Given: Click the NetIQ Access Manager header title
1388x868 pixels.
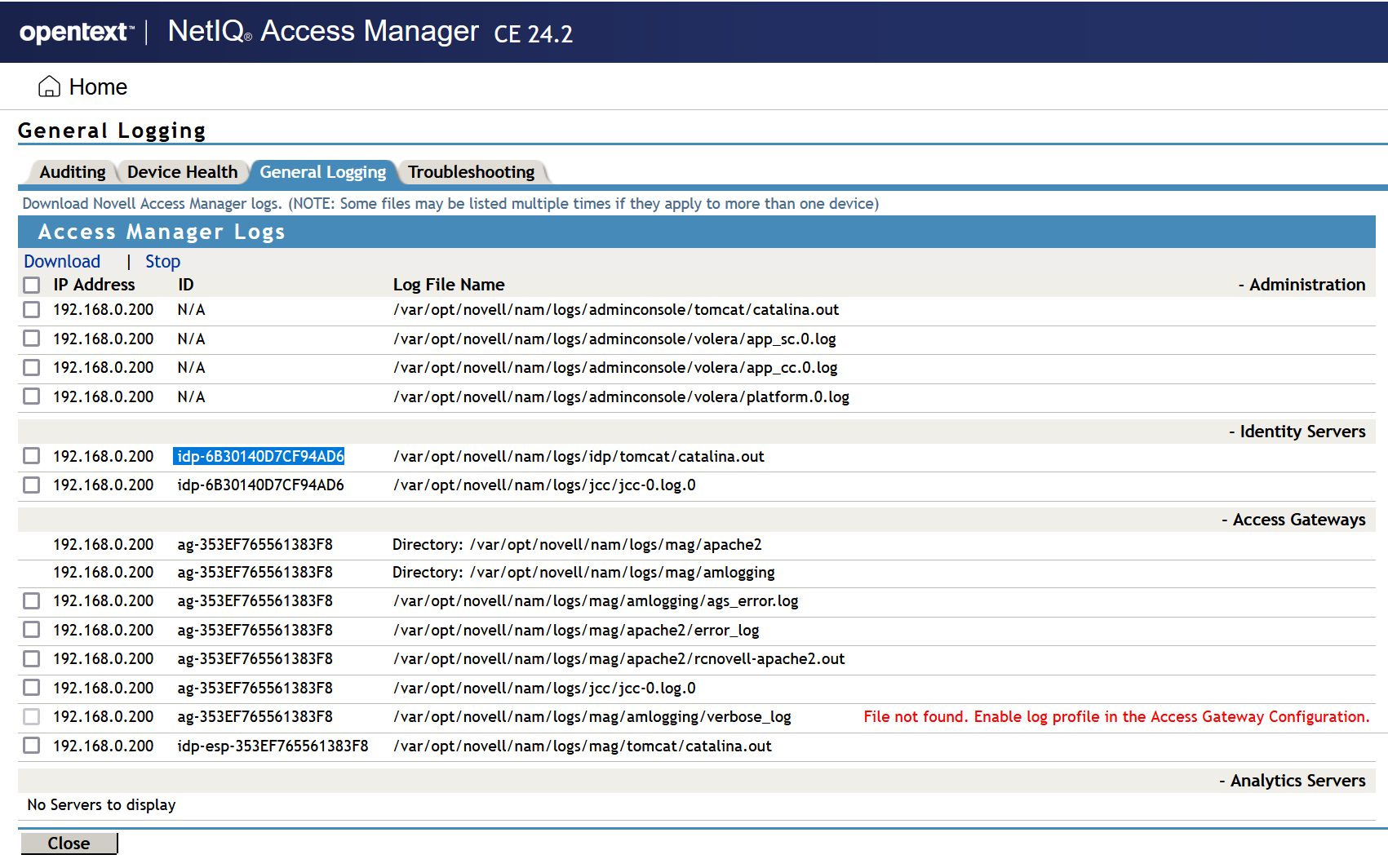Looking at the screenshot, I should [x=322, y=32].
